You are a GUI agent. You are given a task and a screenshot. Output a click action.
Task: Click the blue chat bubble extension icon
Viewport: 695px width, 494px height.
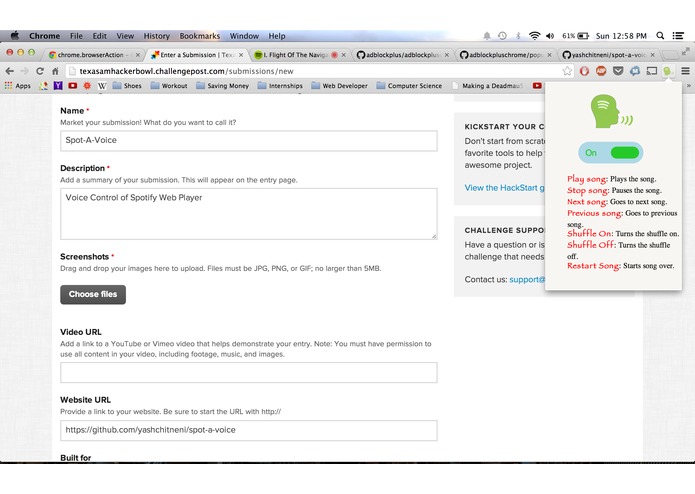[x=635, y=71]
